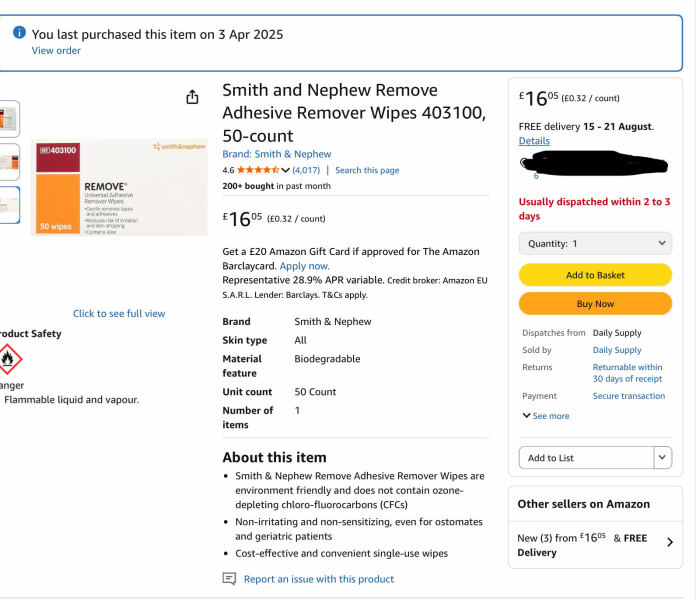Click the 200+ bought in past month text

coord(277,186)
